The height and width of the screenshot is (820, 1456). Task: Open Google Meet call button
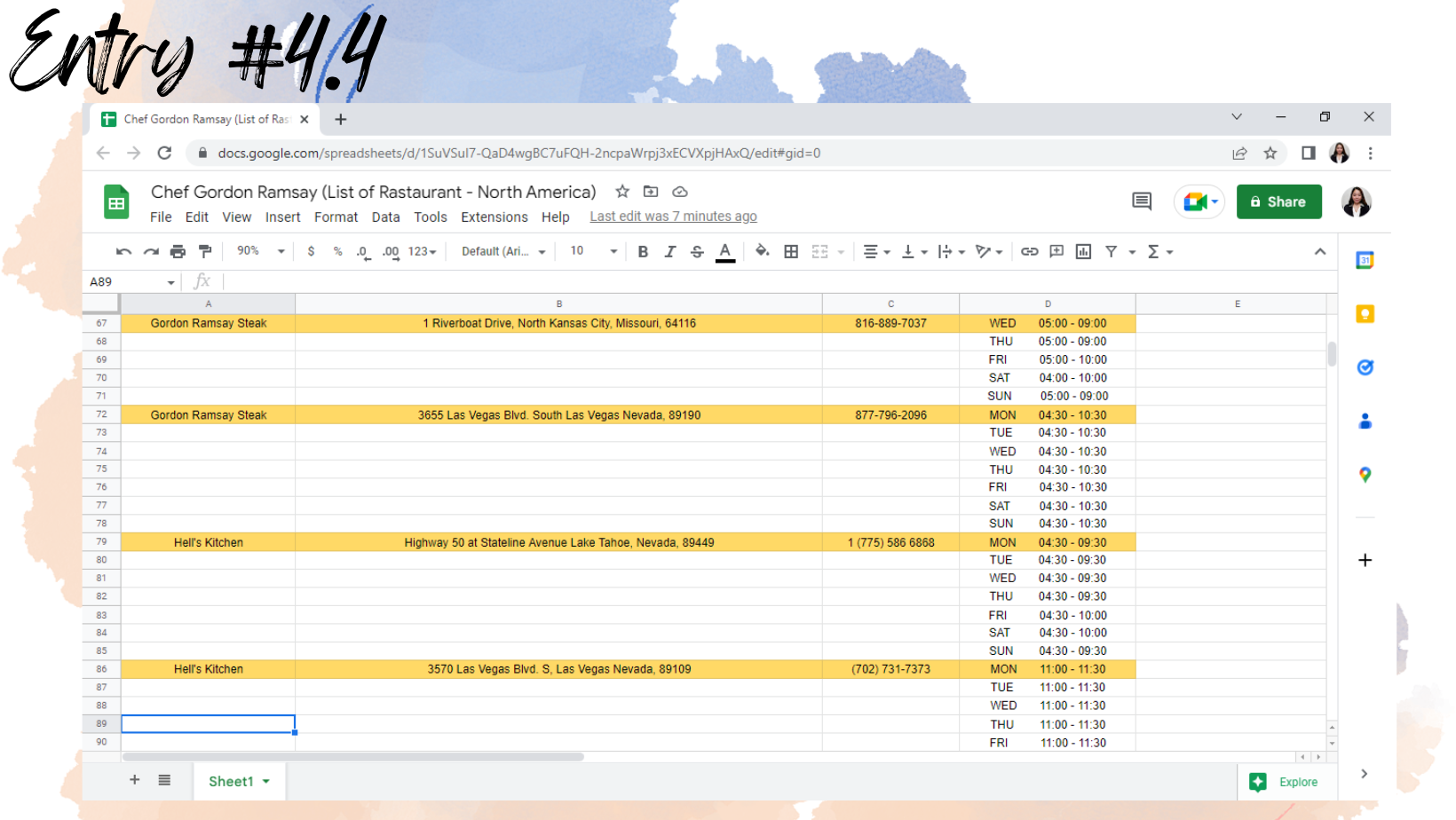click(1199, 201)
